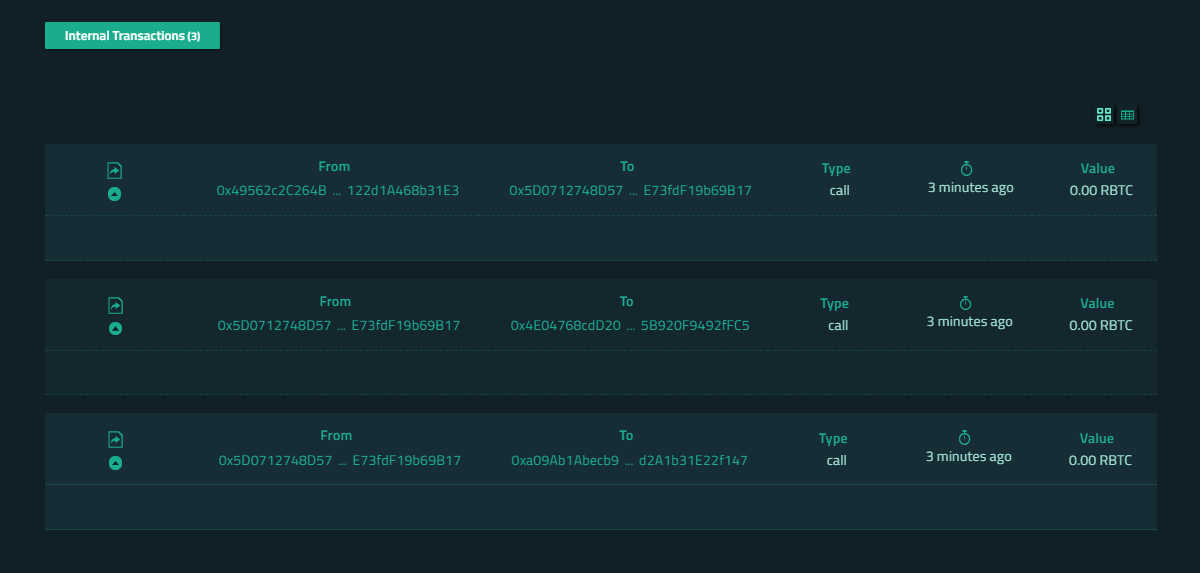Open internal transaction icon from 0x49562c2C264B row
Viewport: 1200px width, 573px height.
pyautogui.click(x=114, y=171)
